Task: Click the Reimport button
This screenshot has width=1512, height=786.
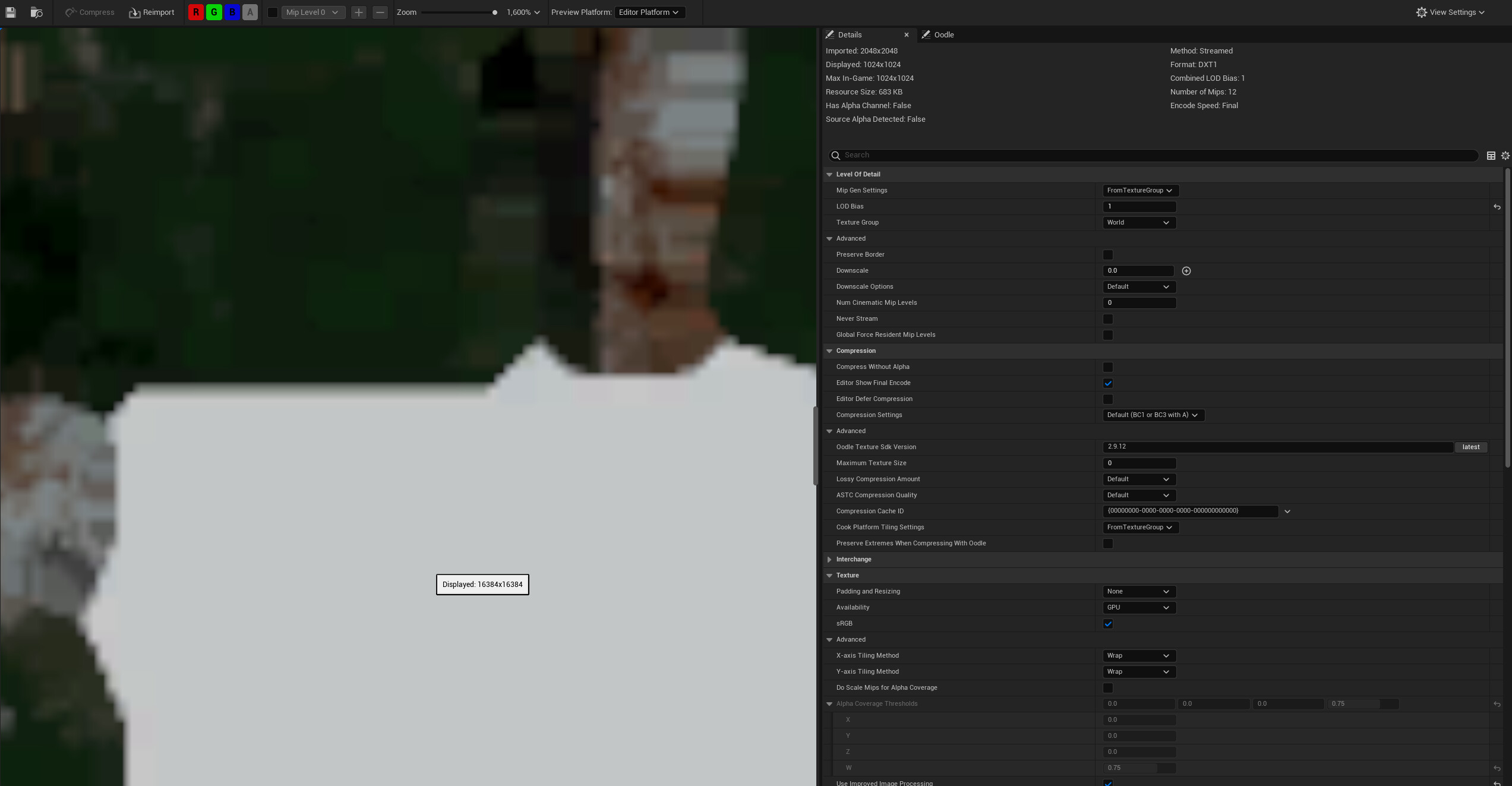Action: (x=152, y=12)
